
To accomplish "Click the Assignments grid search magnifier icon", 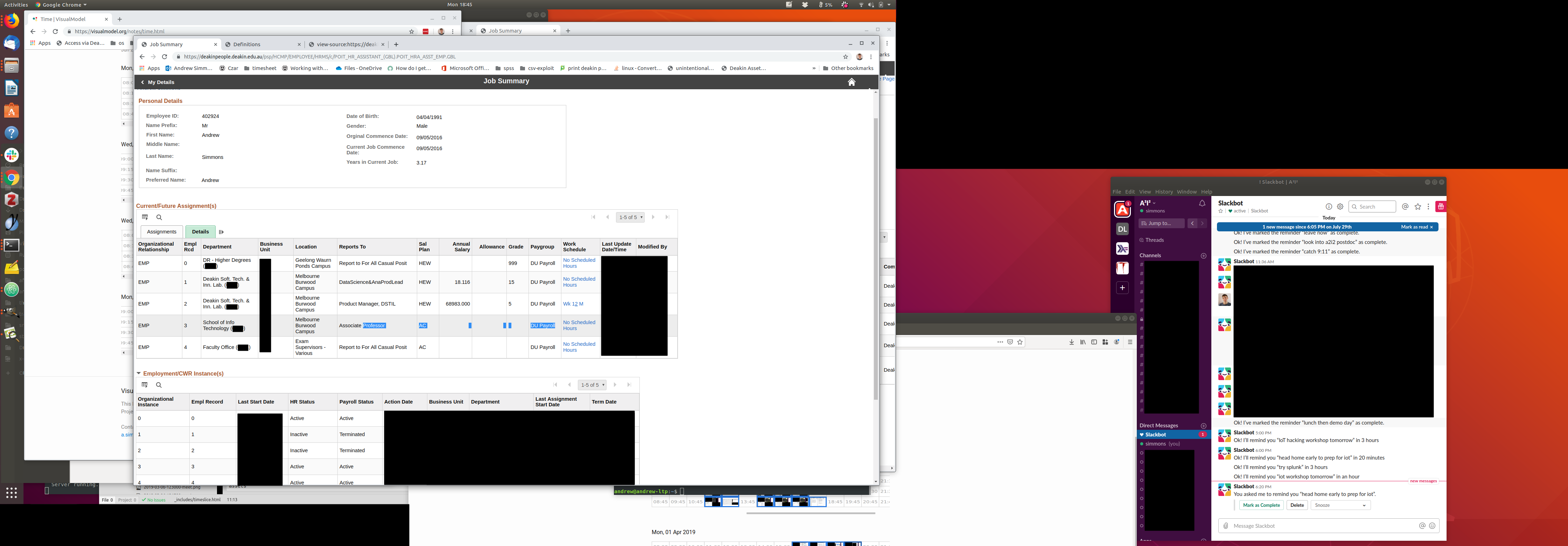I will click(x=159, y=217).
